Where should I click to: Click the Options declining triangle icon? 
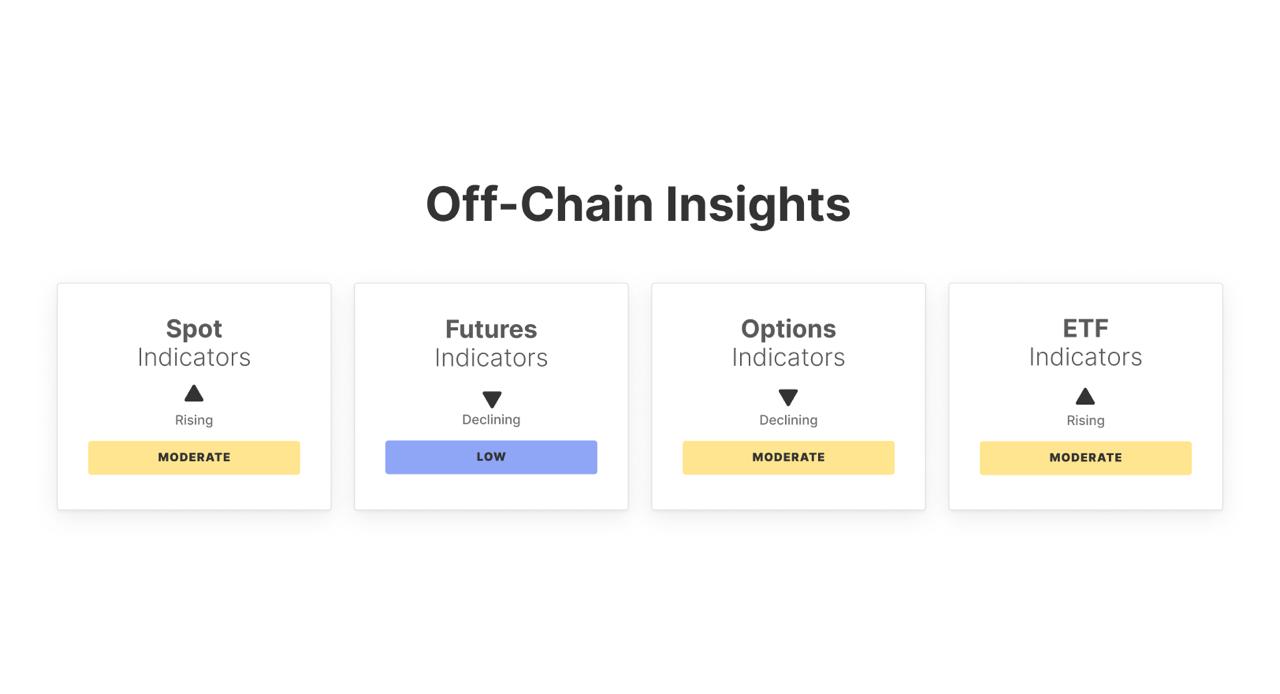click(x=788, y=397)
